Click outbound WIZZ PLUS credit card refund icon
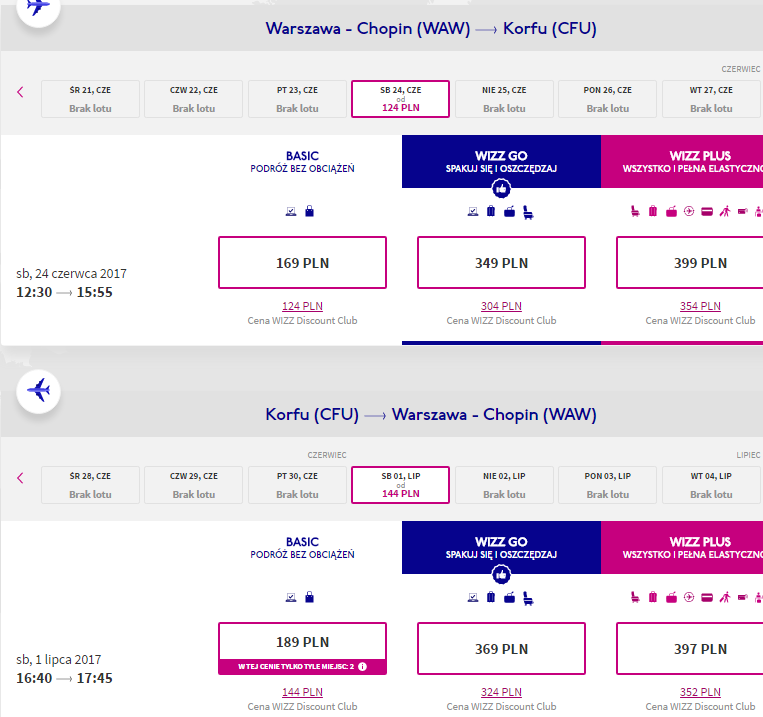The image size is (763, 717). click(707, 211)
